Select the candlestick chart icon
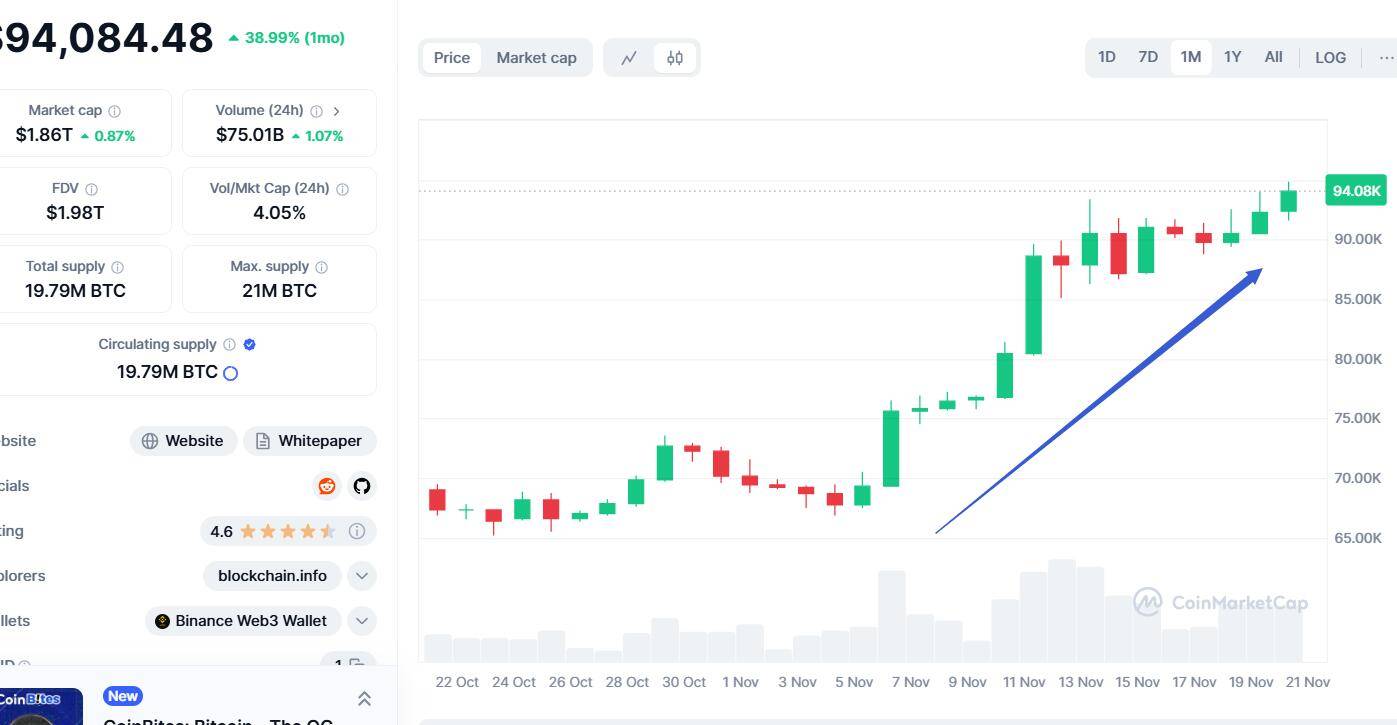1397x725 pixels. 674,57
